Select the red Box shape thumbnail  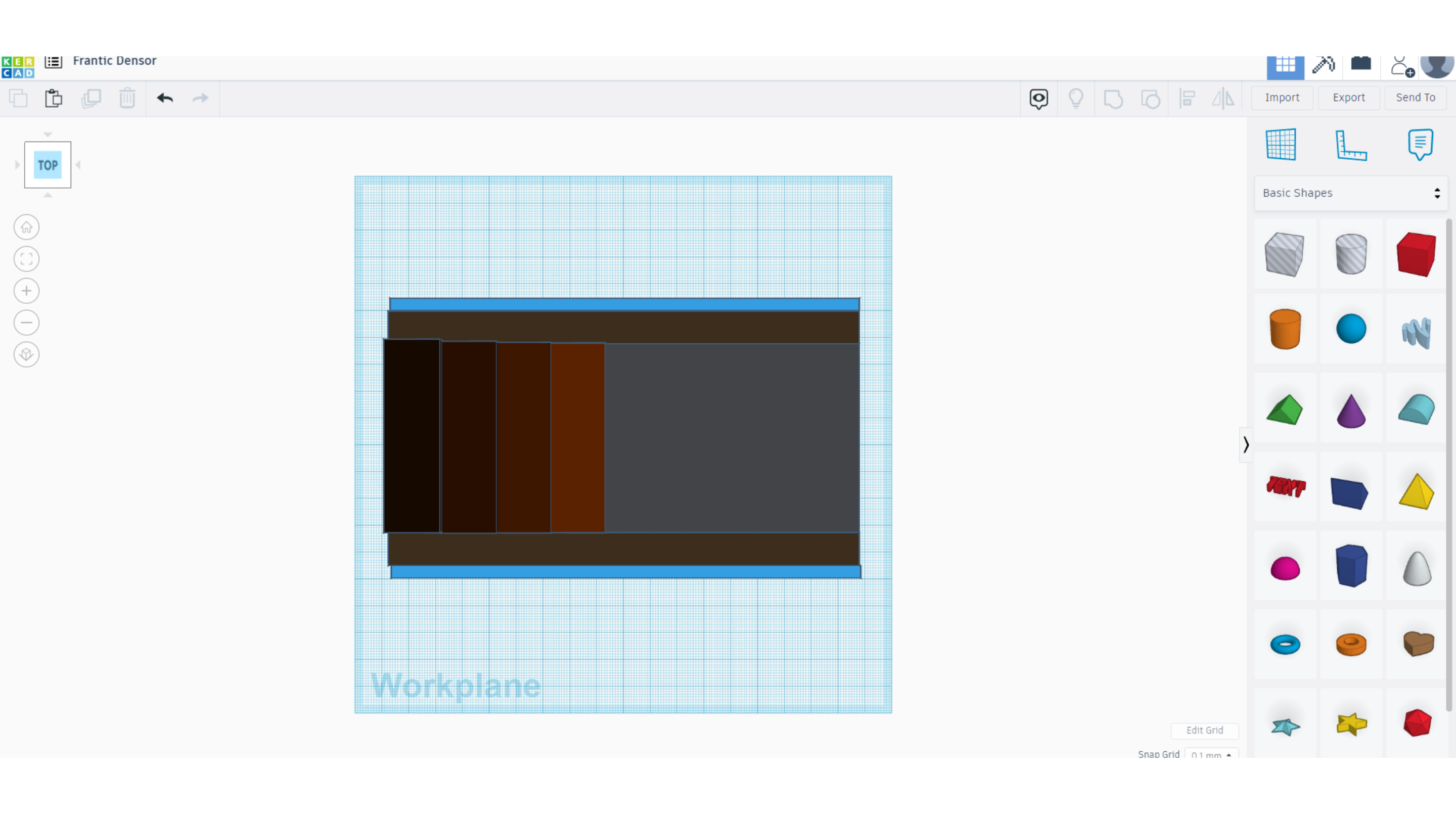[x=1416, y=254]
